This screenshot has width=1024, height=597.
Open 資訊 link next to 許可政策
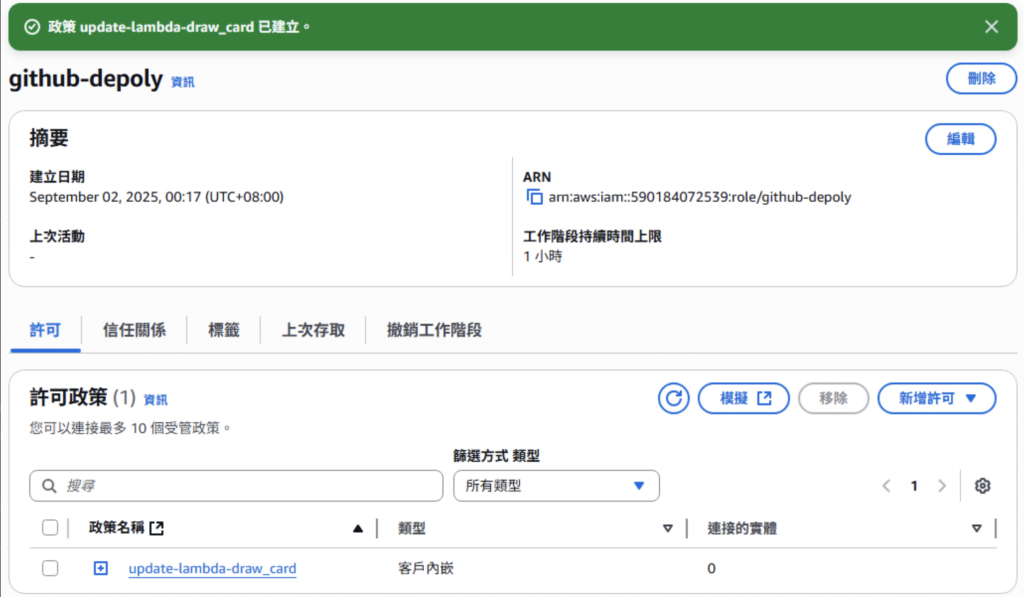tap(155, 400)
